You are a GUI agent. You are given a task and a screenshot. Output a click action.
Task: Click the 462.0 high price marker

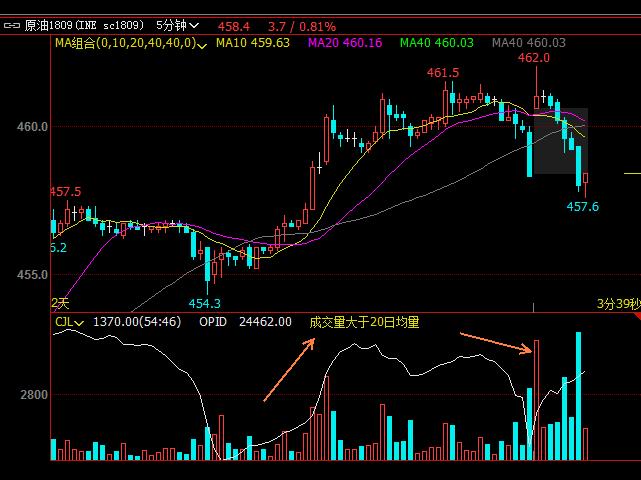(x=533, y=58)
